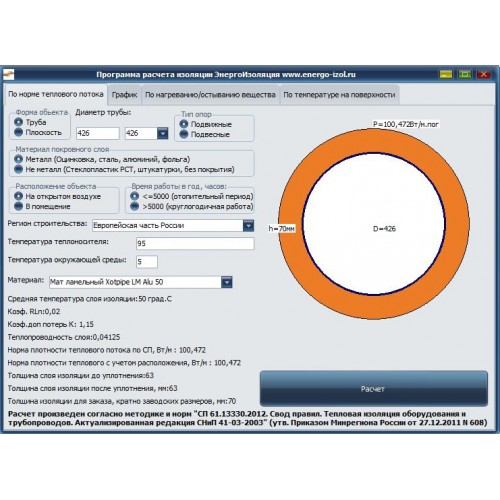500x500 pixels.
Task: Expand the Регион строительства dropdown
Action: [248, 226]
